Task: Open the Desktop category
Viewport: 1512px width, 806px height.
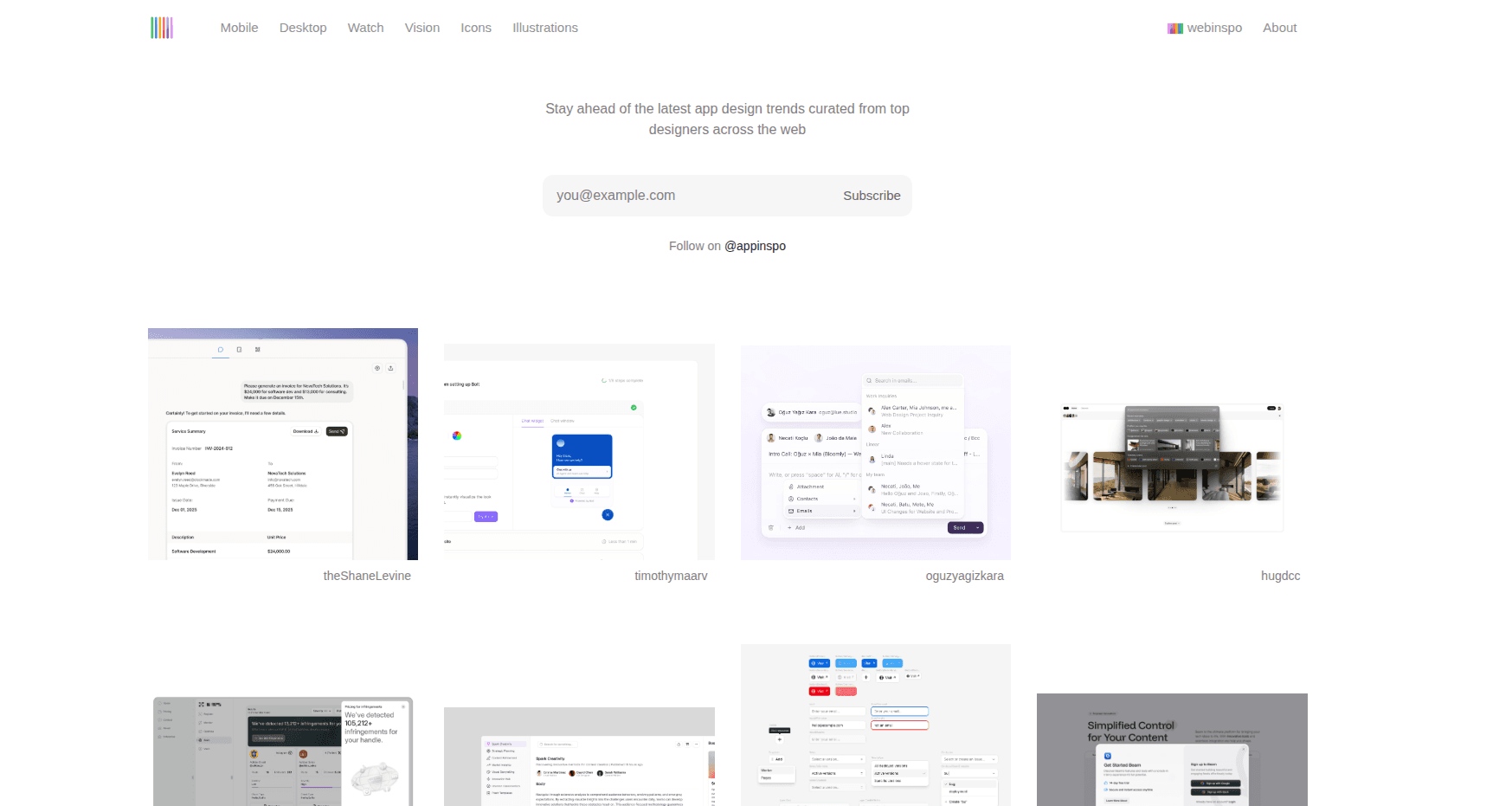Action: (303, 28)
